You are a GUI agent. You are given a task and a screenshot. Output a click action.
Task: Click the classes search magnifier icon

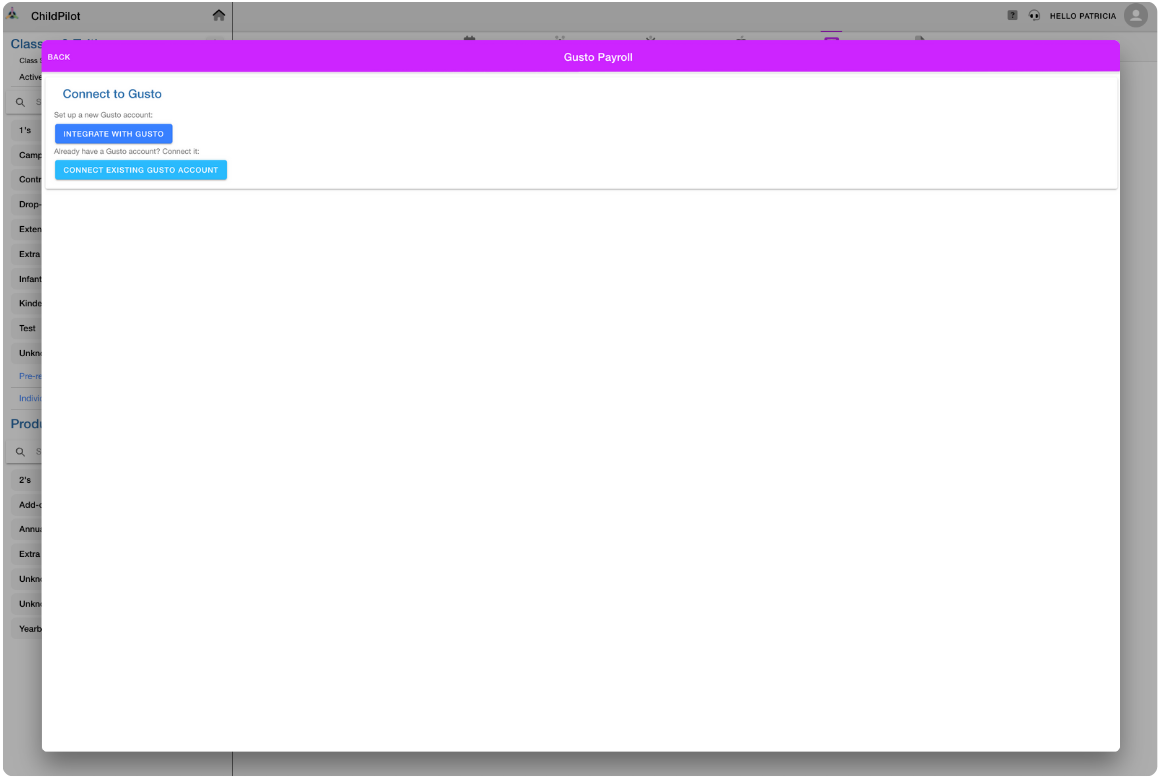21,102
